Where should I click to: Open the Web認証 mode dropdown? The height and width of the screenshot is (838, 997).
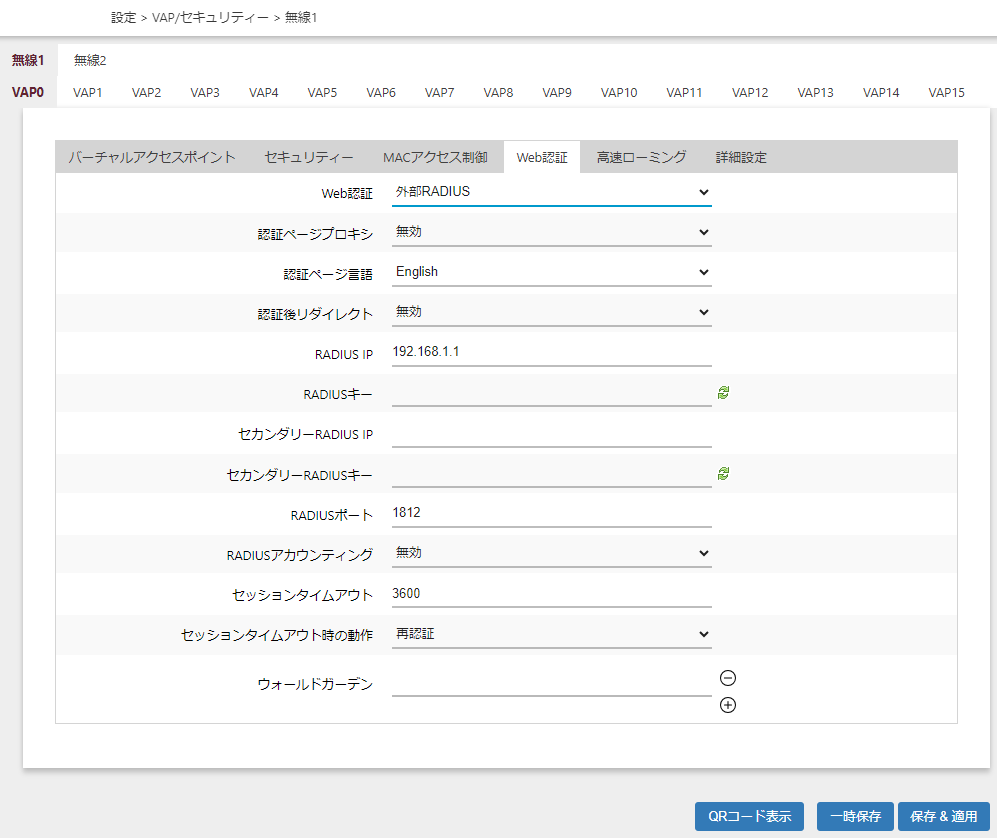click(551, 192)
